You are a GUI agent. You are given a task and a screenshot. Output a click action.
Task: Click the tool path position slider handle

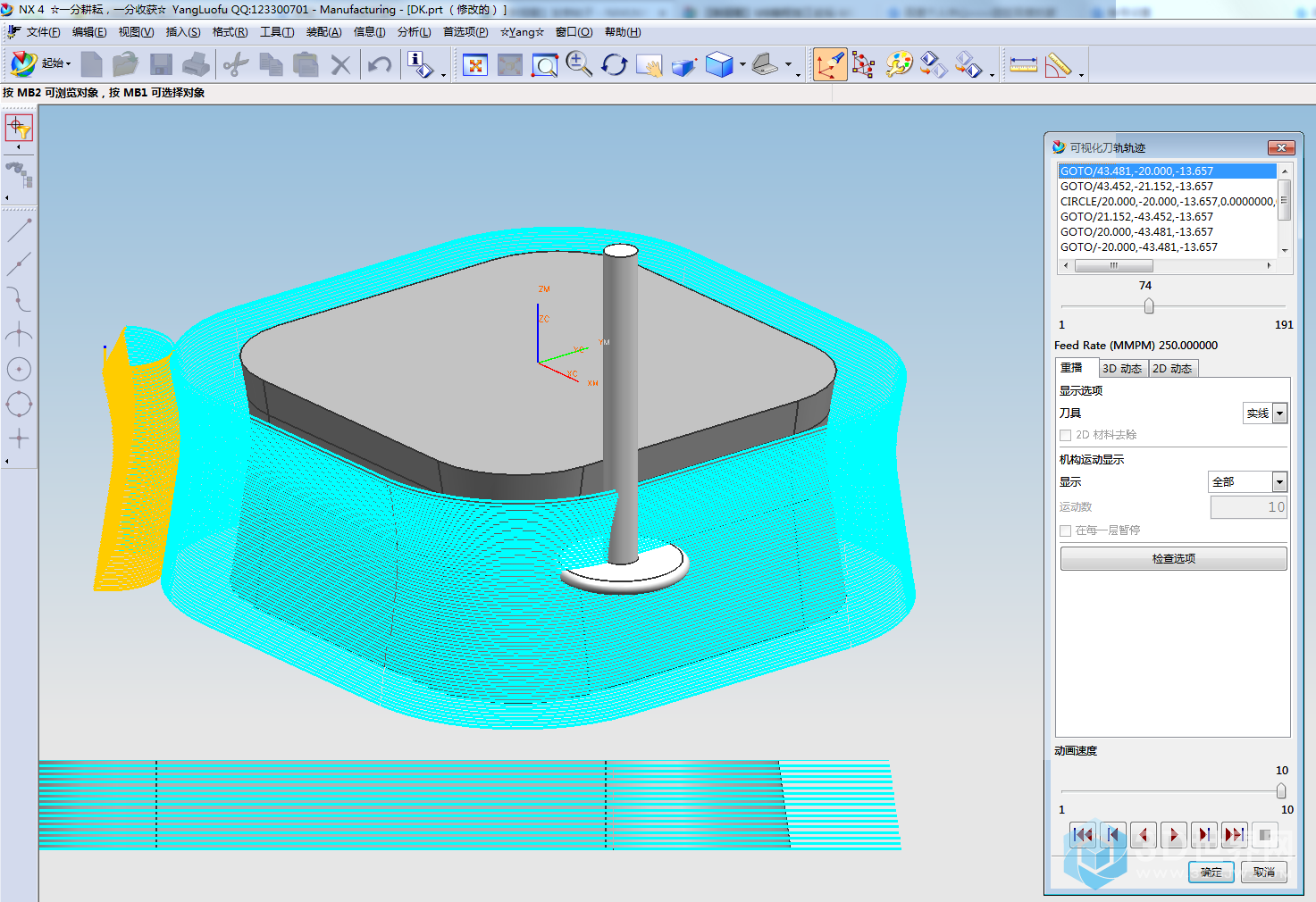[x=1149, y=306]
